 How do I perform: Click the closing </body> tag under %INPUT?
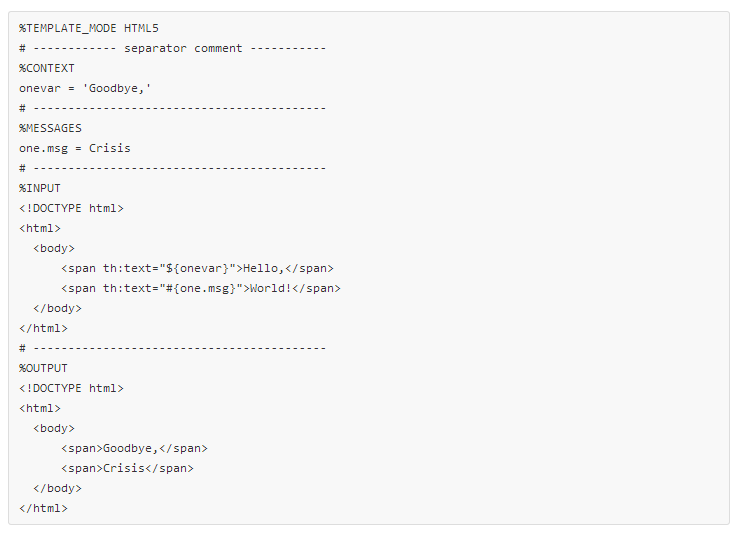pos(57,308)
